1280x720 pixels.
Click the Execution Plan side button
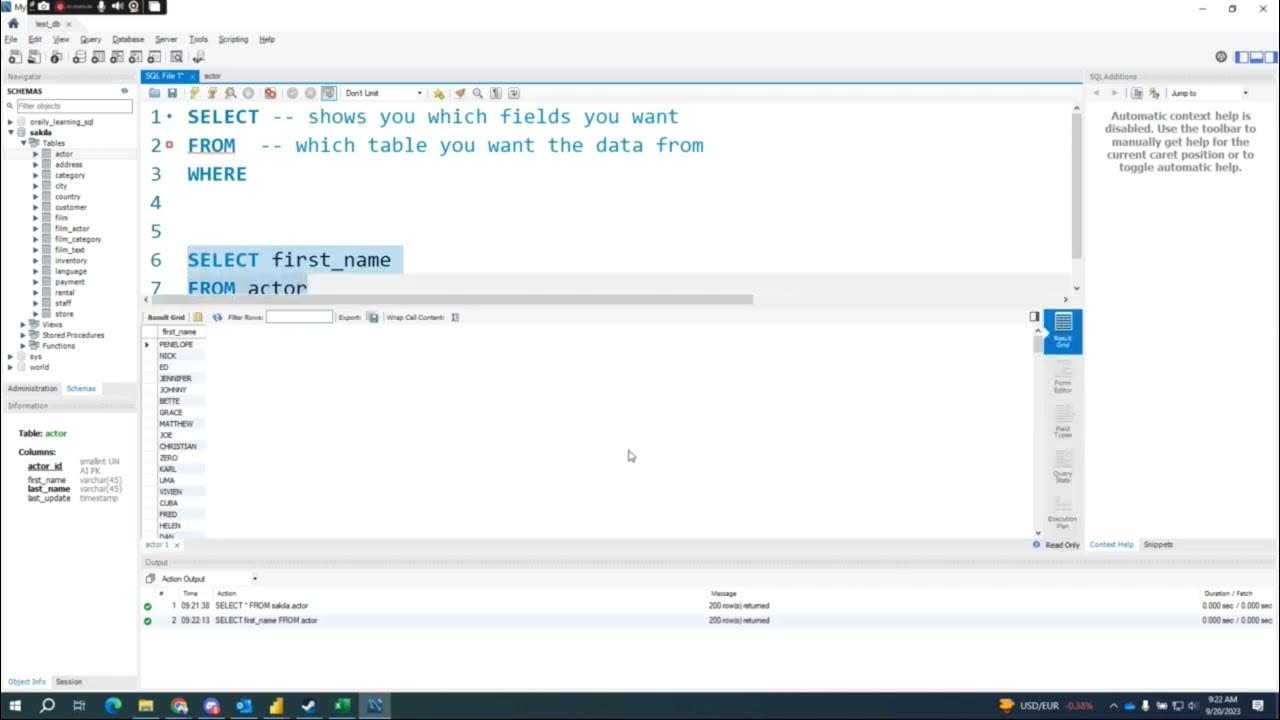tap(1063, 510)
